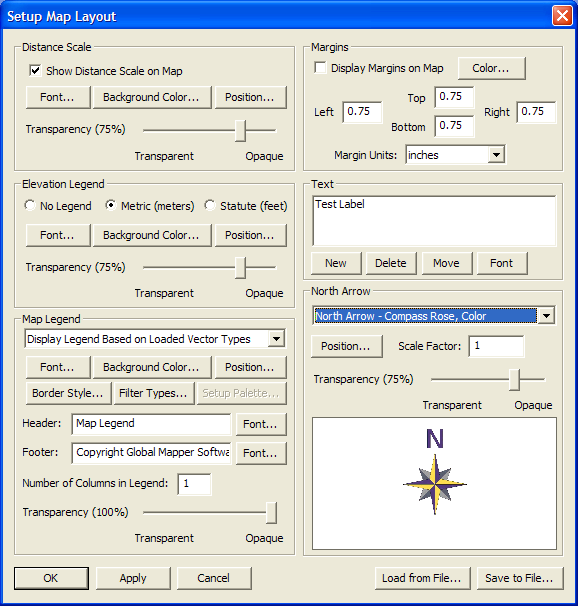Click the North Arrow Scale Factor field

click(x=496, y=346)
